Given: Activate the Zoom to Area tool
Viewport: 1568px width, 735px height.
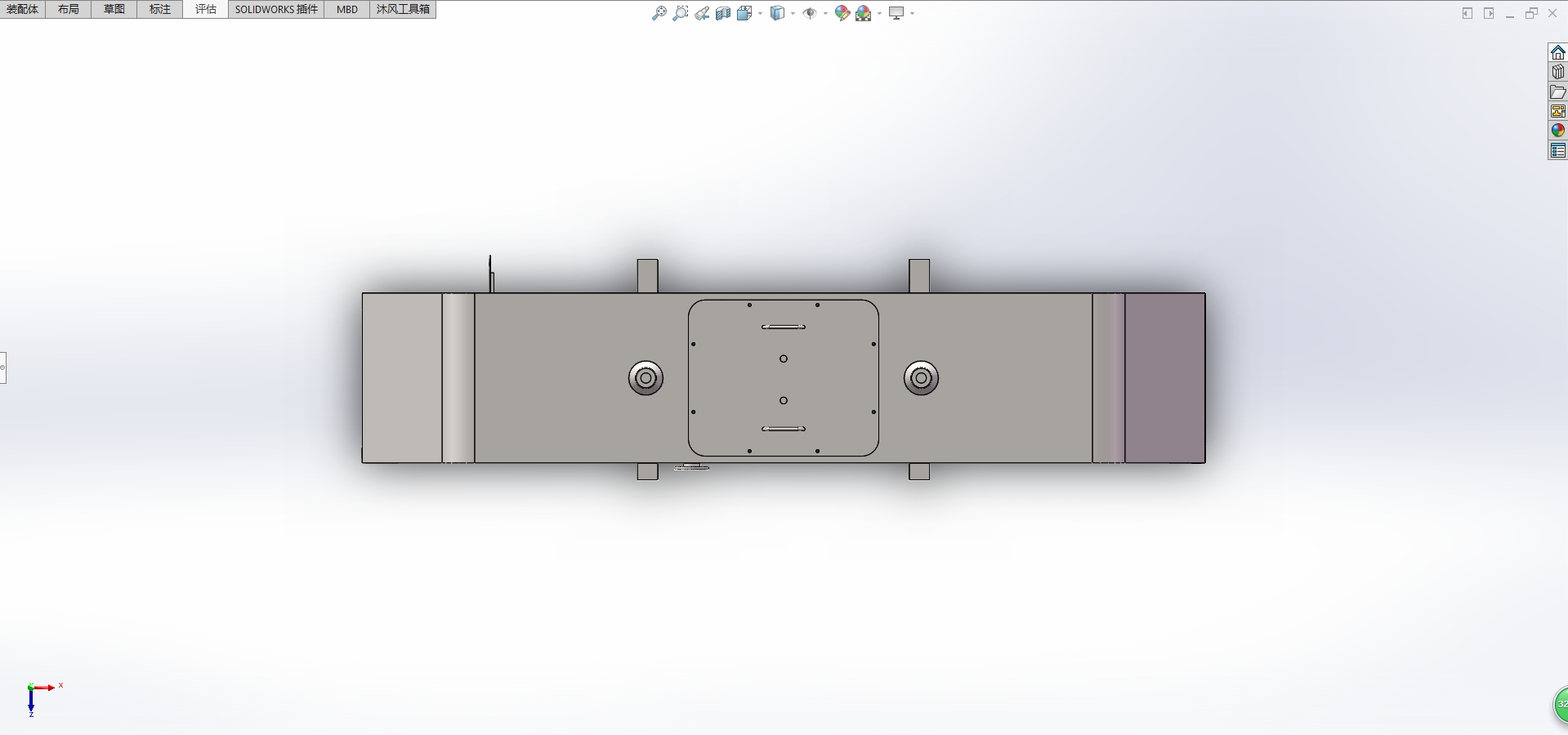Looking at the screenshot, I should tap(680, 13).
